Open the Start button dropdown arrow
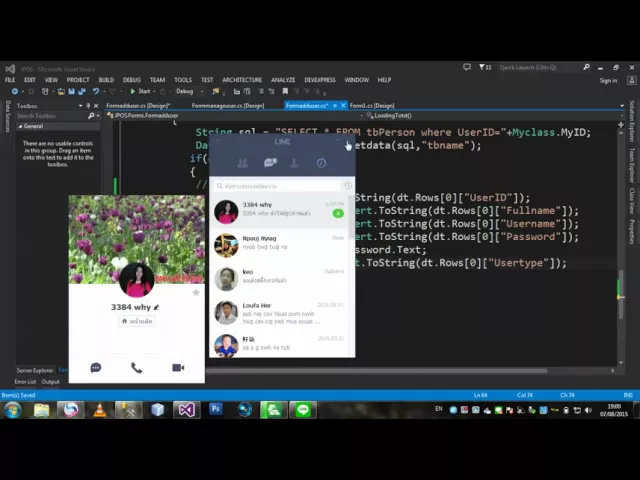The width and height of the screenshot is (640, 480). coord(154,91)
